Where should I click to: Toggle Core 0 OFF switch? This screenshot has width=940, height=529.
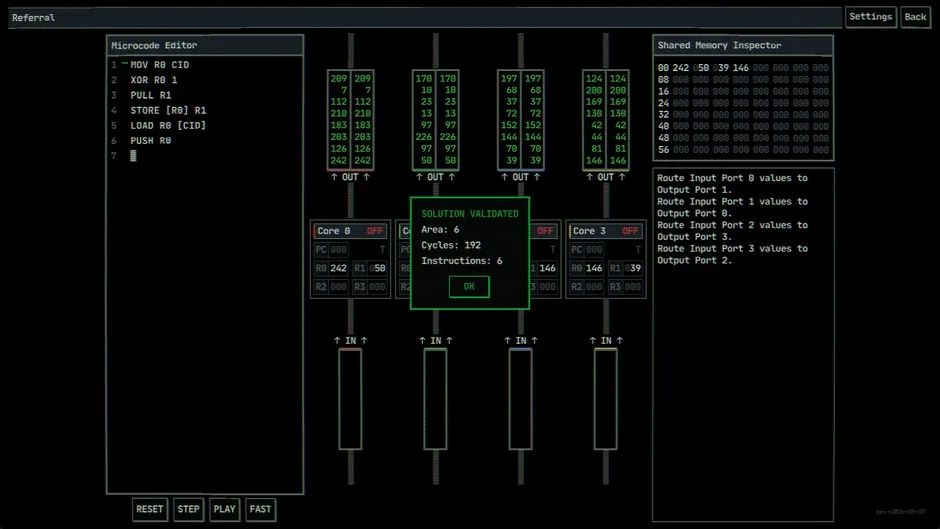pos(375,231)
